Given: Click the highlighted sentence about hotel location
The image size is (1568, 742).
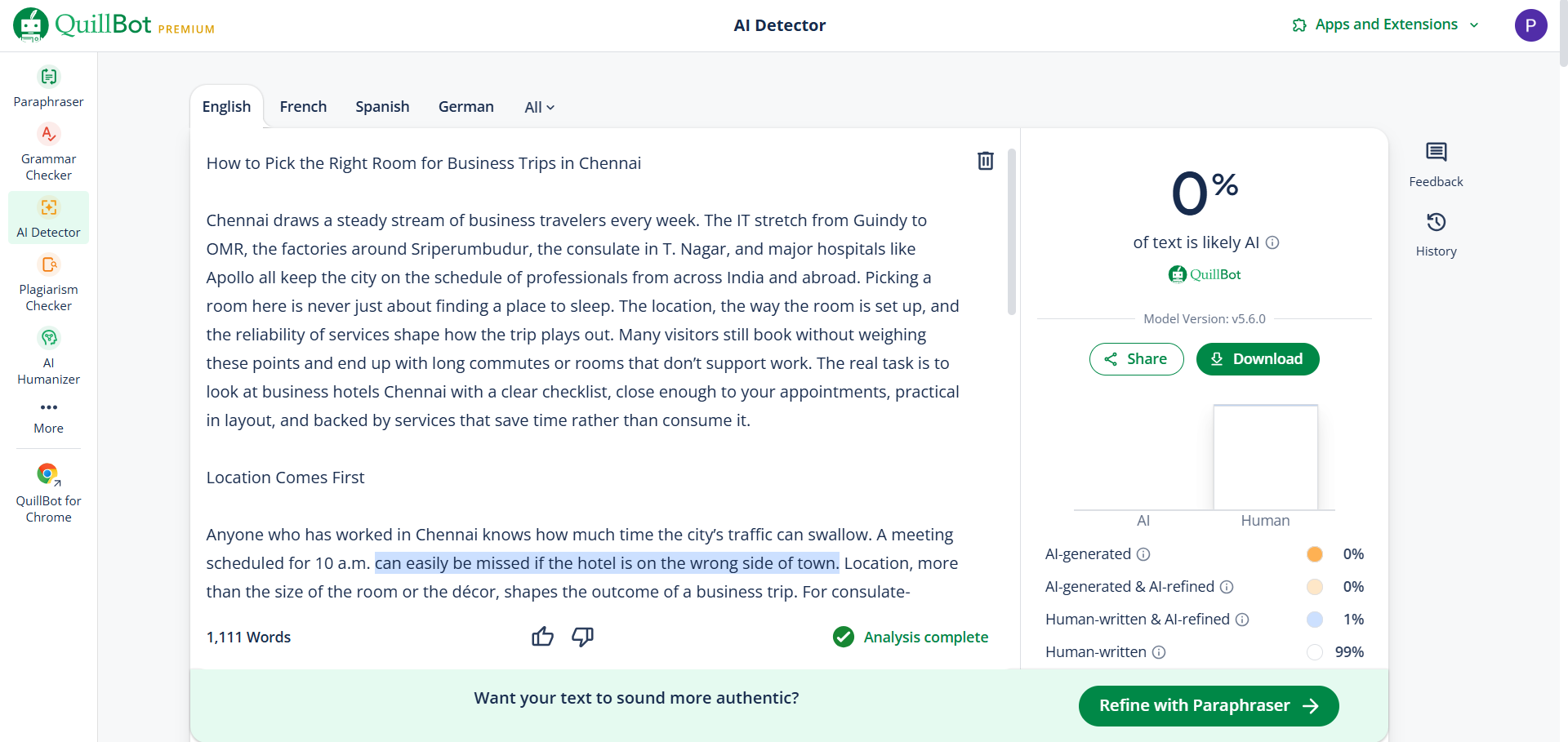Looking at the screenshot, I should pos(607,563).
